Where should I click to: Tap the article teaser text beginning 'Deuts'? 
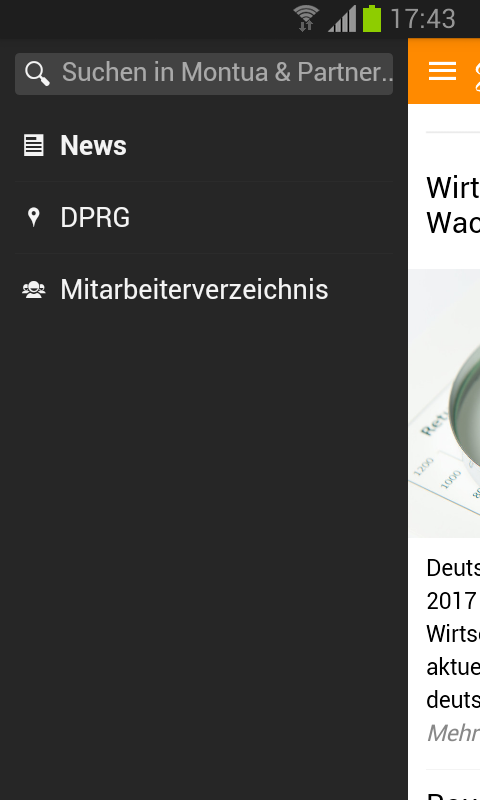point(453,634)
